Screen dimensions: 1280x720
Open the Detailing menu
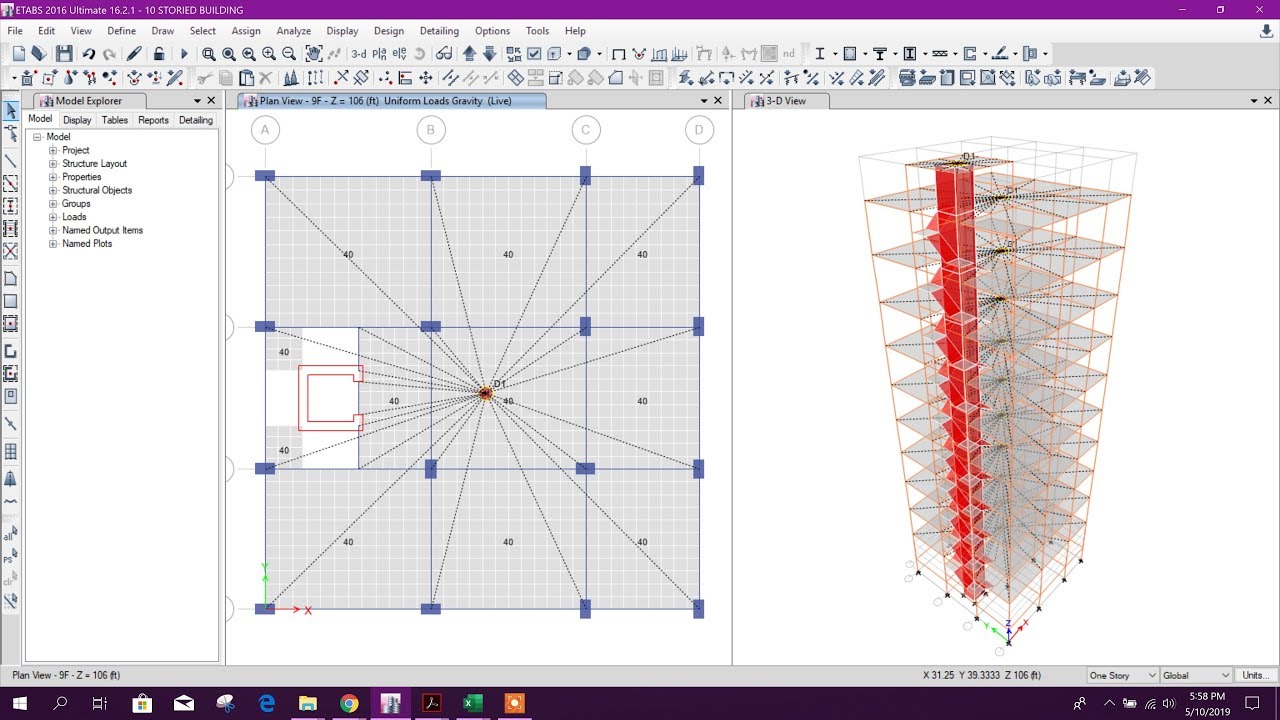point(439,31)
